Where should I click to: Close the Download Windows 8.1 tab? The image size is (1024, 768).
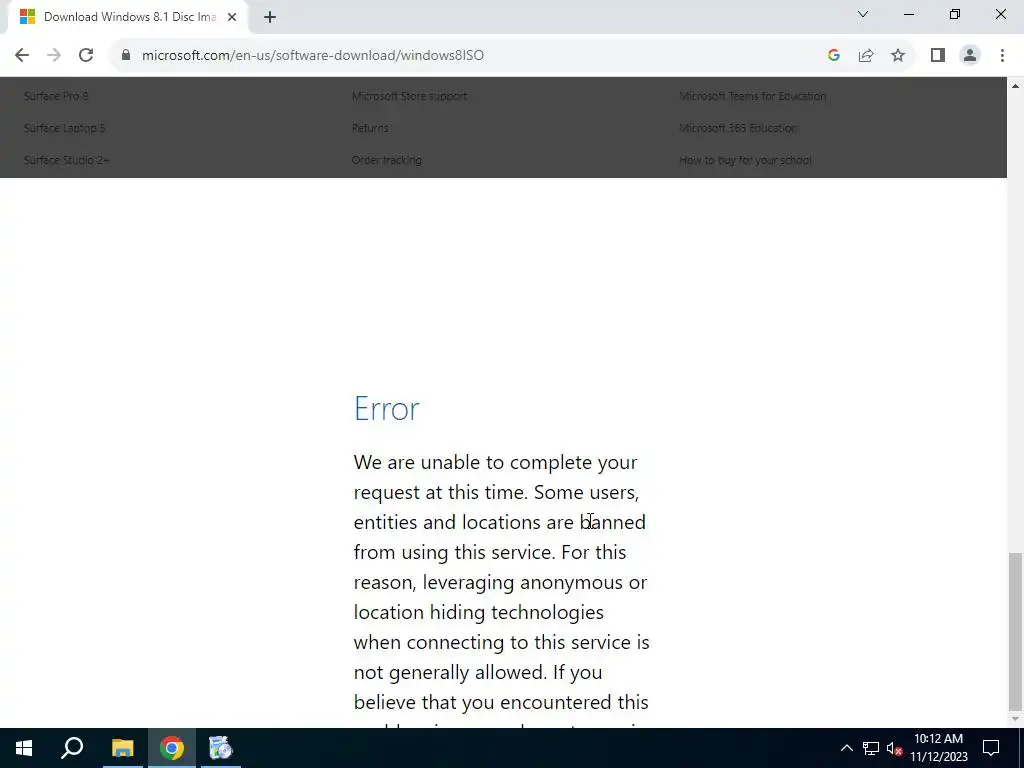pos(231,17)
